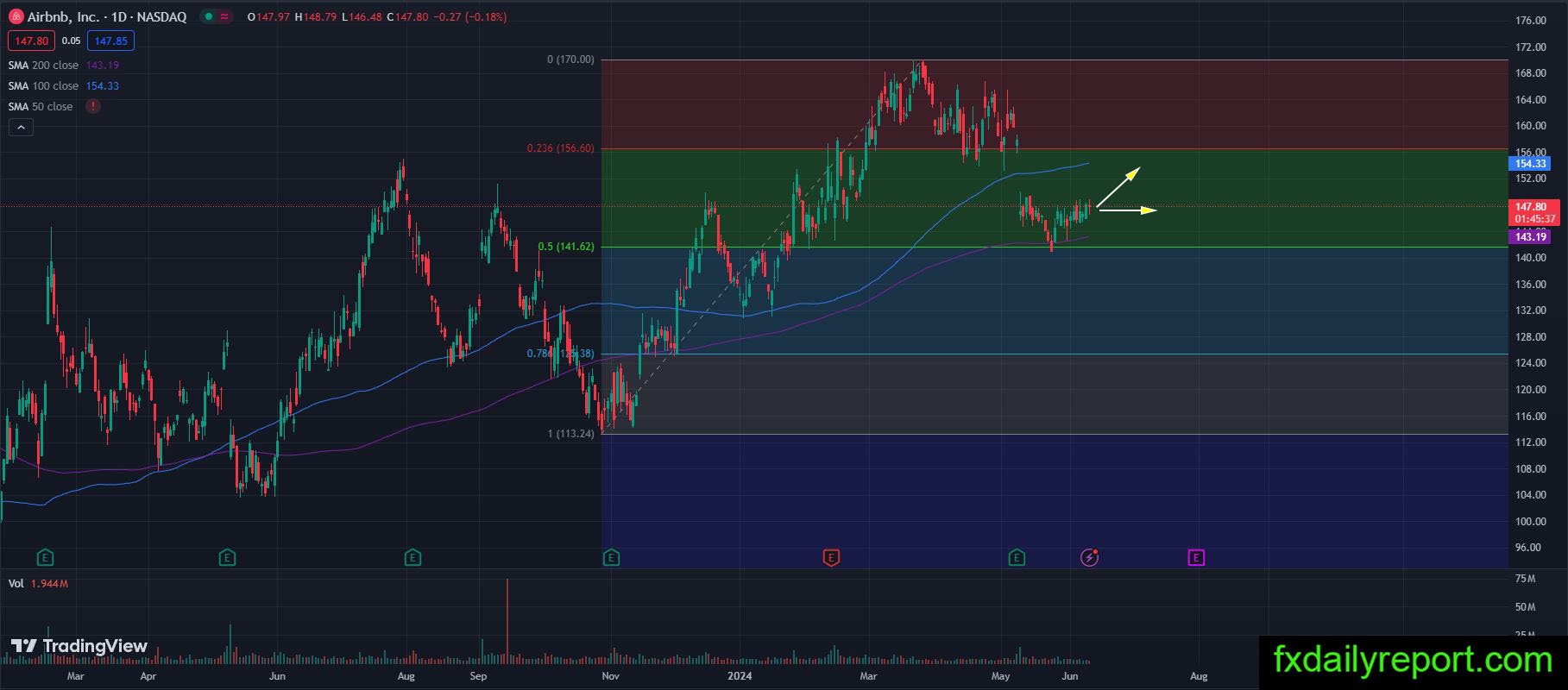Click the green market status dot

click(207, 16)
